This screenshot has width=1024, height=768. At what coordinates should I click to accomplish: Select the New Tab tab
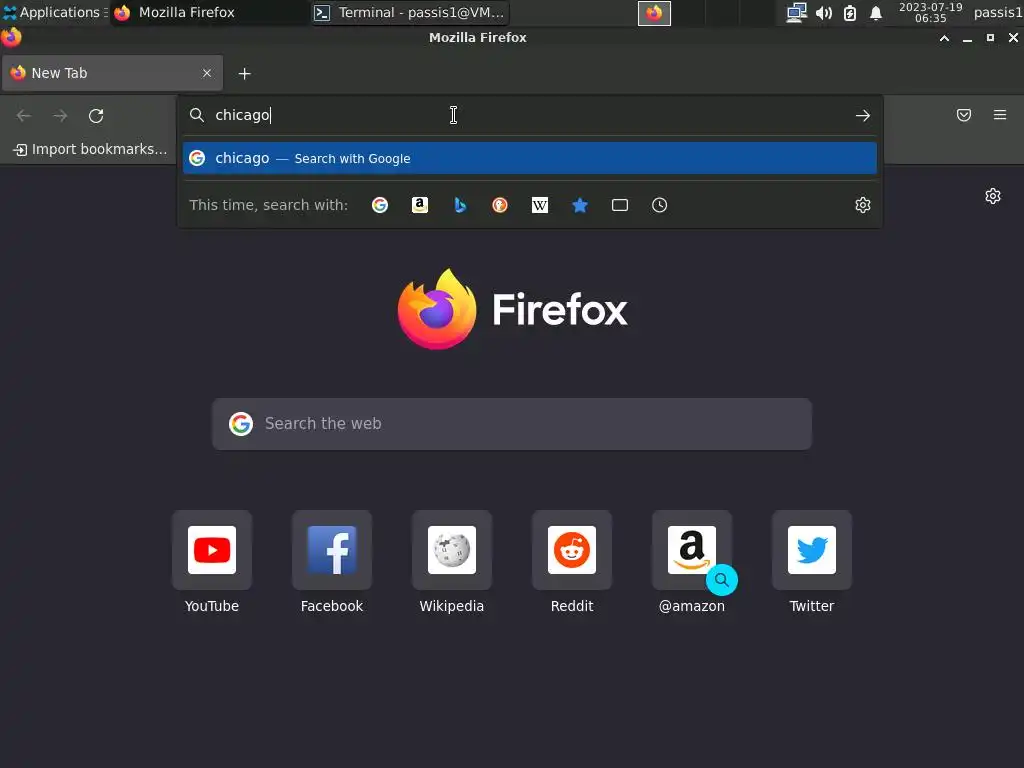click(x=112, y=73)
